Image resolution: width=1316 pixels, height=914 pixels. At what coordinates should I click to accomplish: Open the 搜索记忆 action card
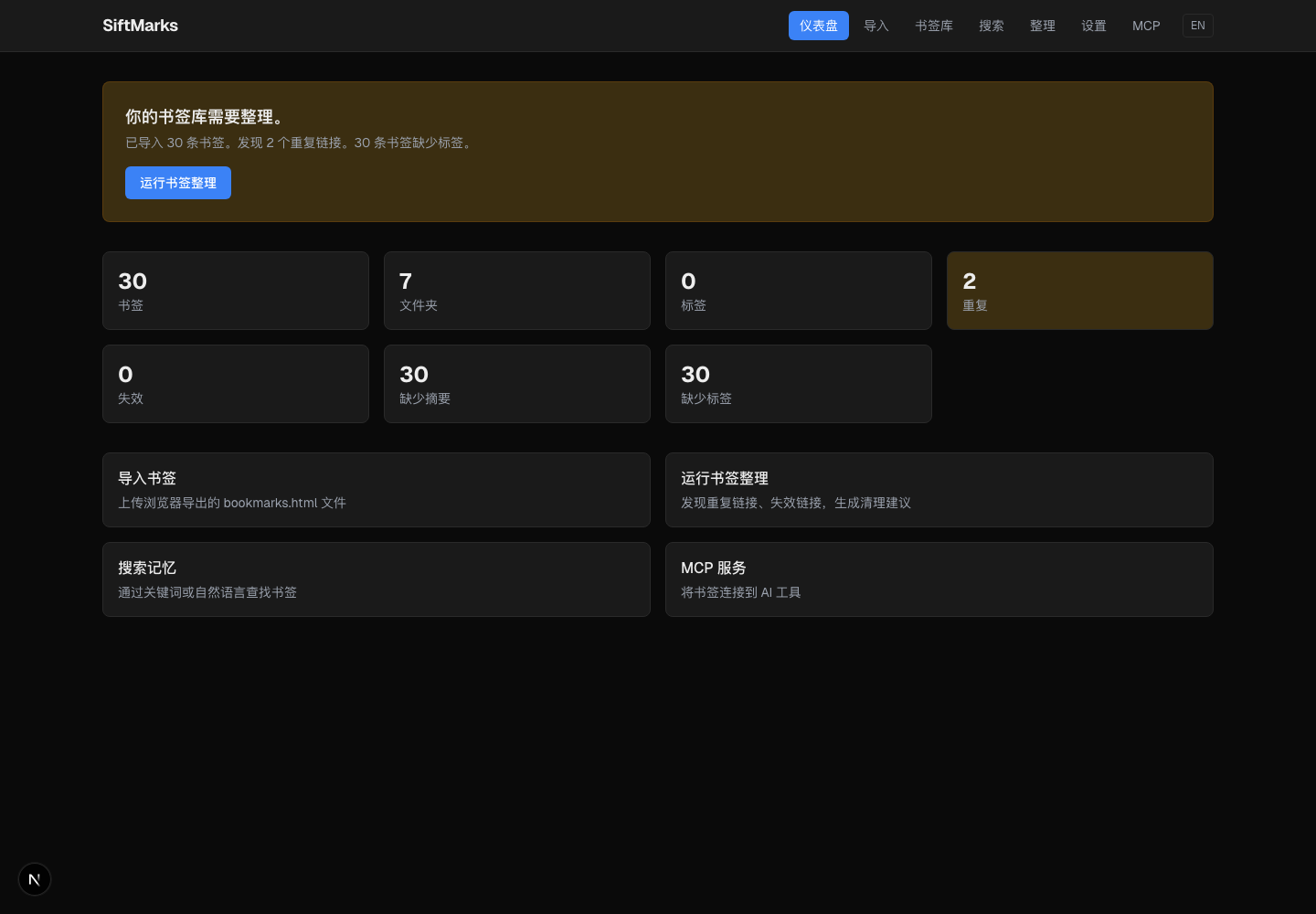(377, 579)
